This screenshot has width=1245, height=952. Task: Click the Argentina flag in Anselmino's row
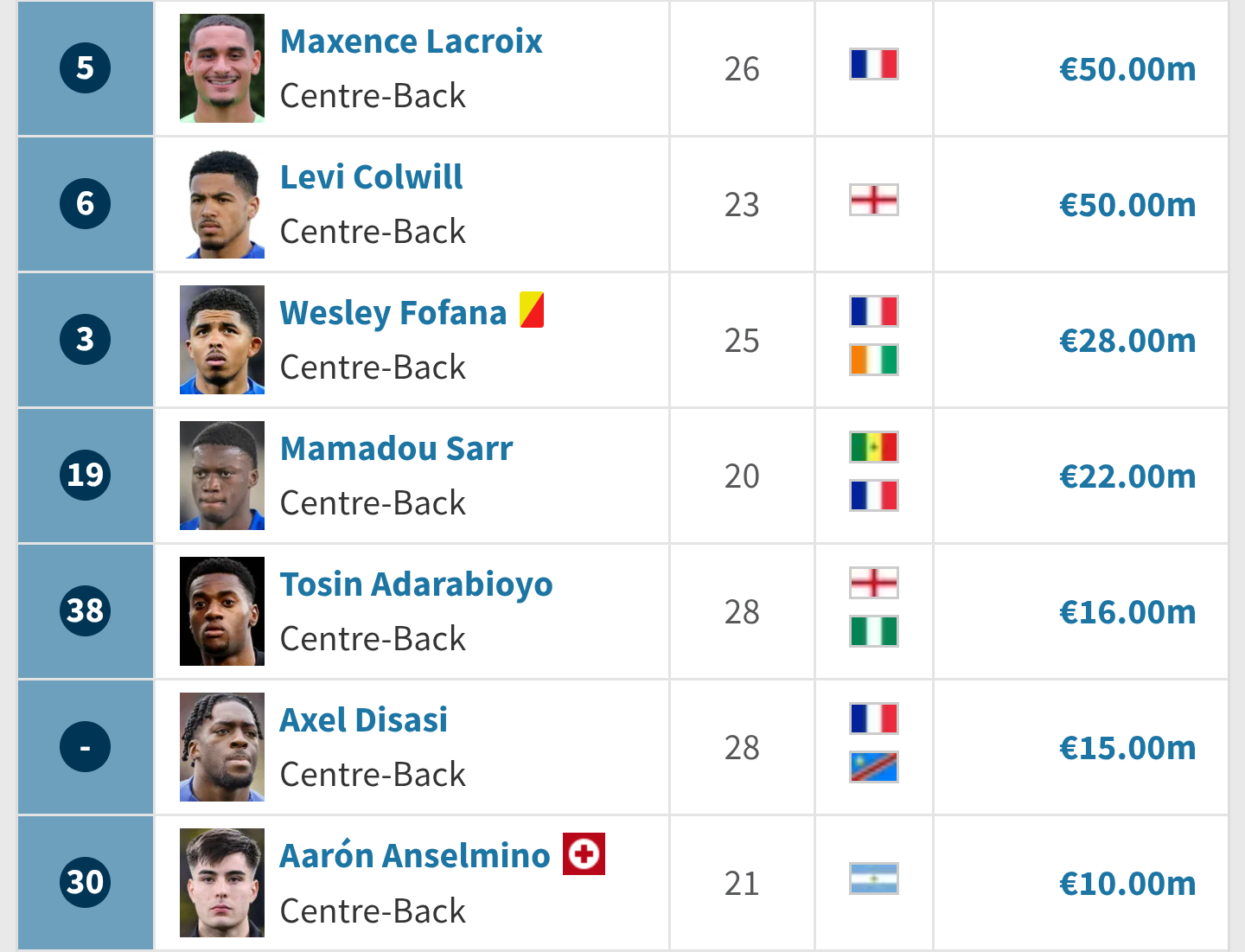point(874,879)
